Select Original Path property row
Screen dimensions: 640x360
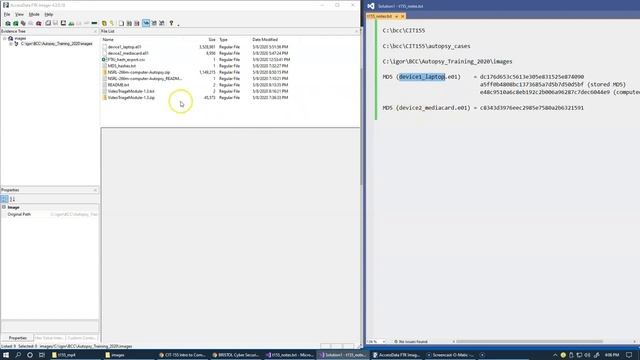[50, 214]
